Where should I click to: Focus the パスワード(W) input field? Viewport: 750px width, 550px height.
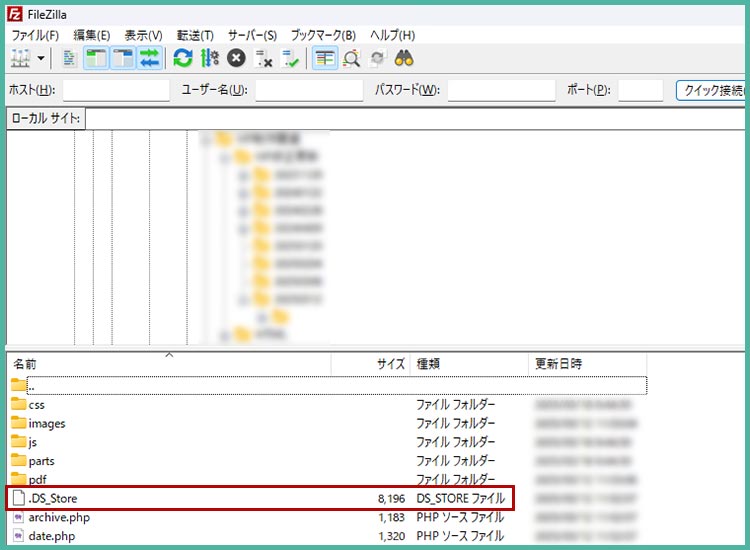click(x=501, y=90)
